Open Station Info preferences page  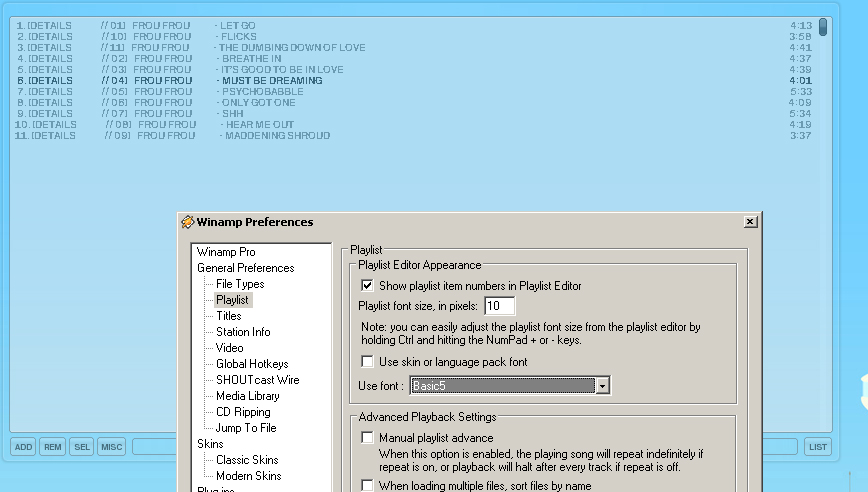[x=243, y=332]
